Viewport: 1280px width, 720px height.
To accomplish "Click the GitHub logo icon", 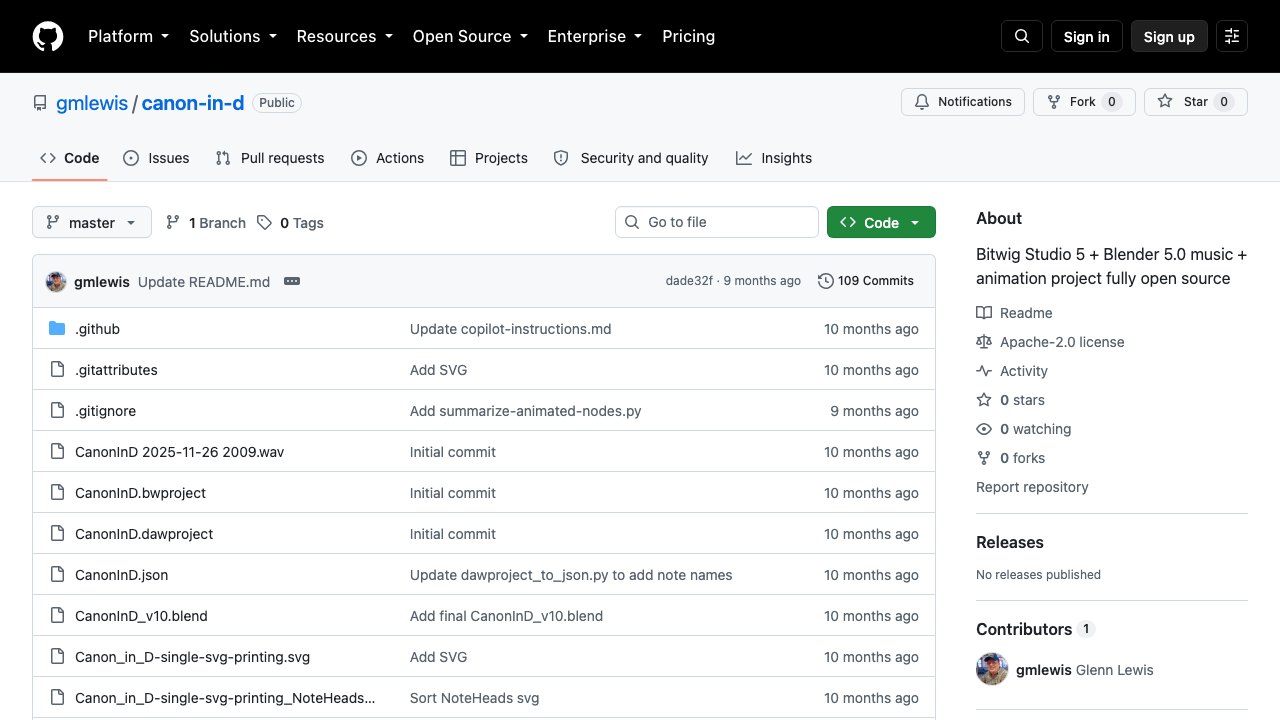I will pyautogui.click(x=48, y=36).
